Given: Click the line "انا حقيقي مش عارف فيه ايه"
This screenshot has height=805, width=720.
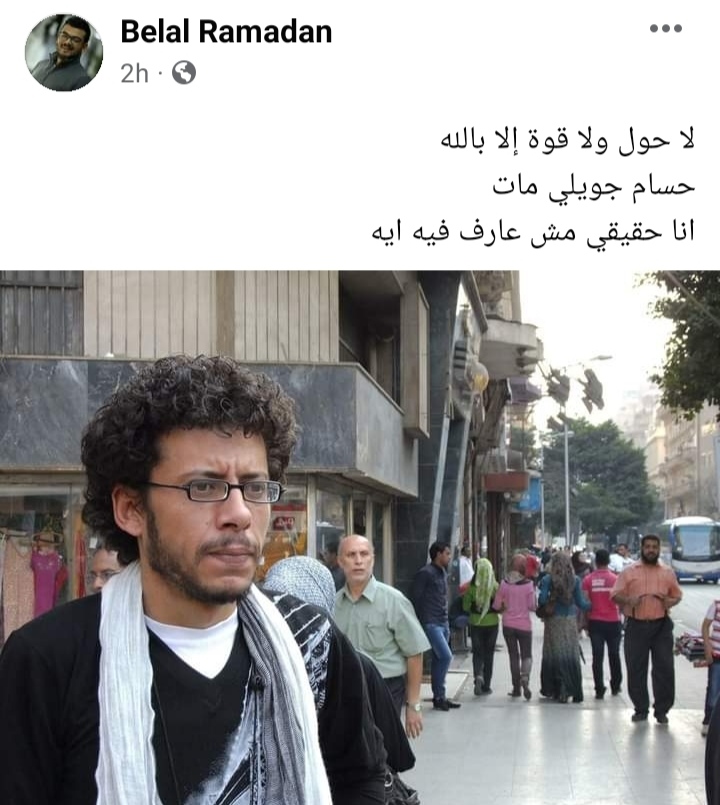Looking at the screenshot, I should [533, 232].
